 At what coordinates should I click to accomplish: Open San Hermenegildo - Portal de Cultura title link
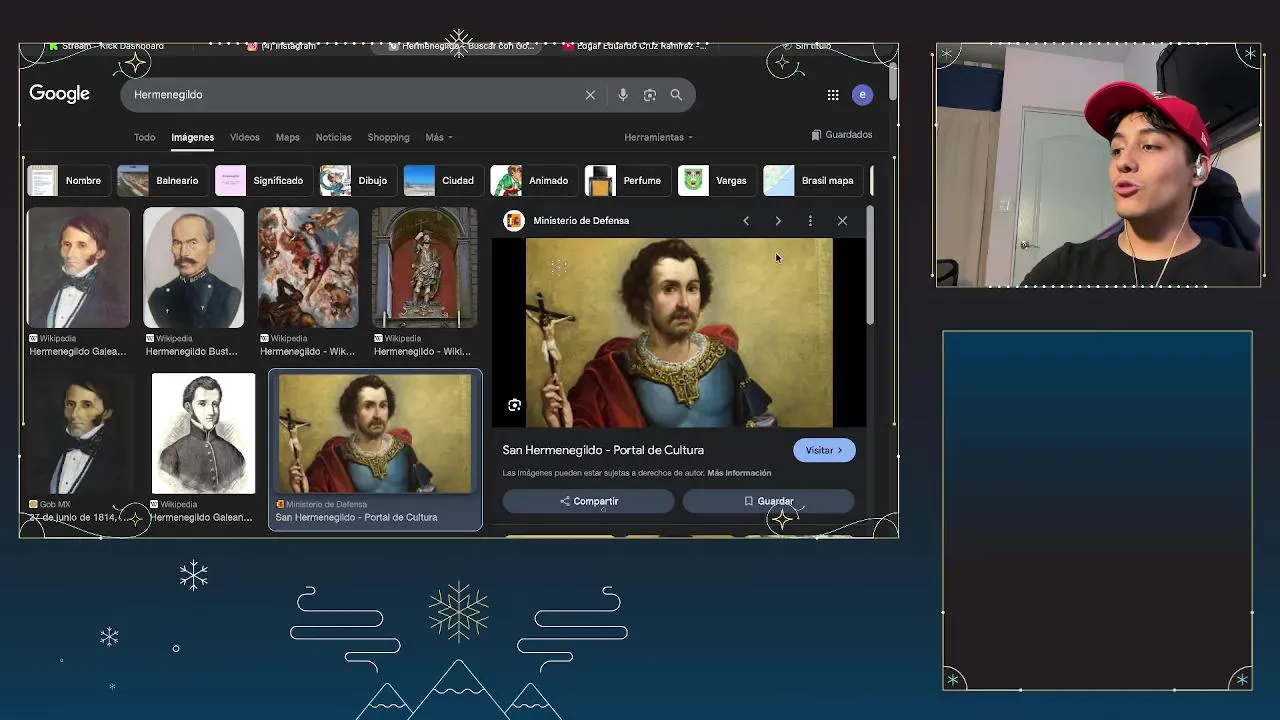tap(603, 450)
